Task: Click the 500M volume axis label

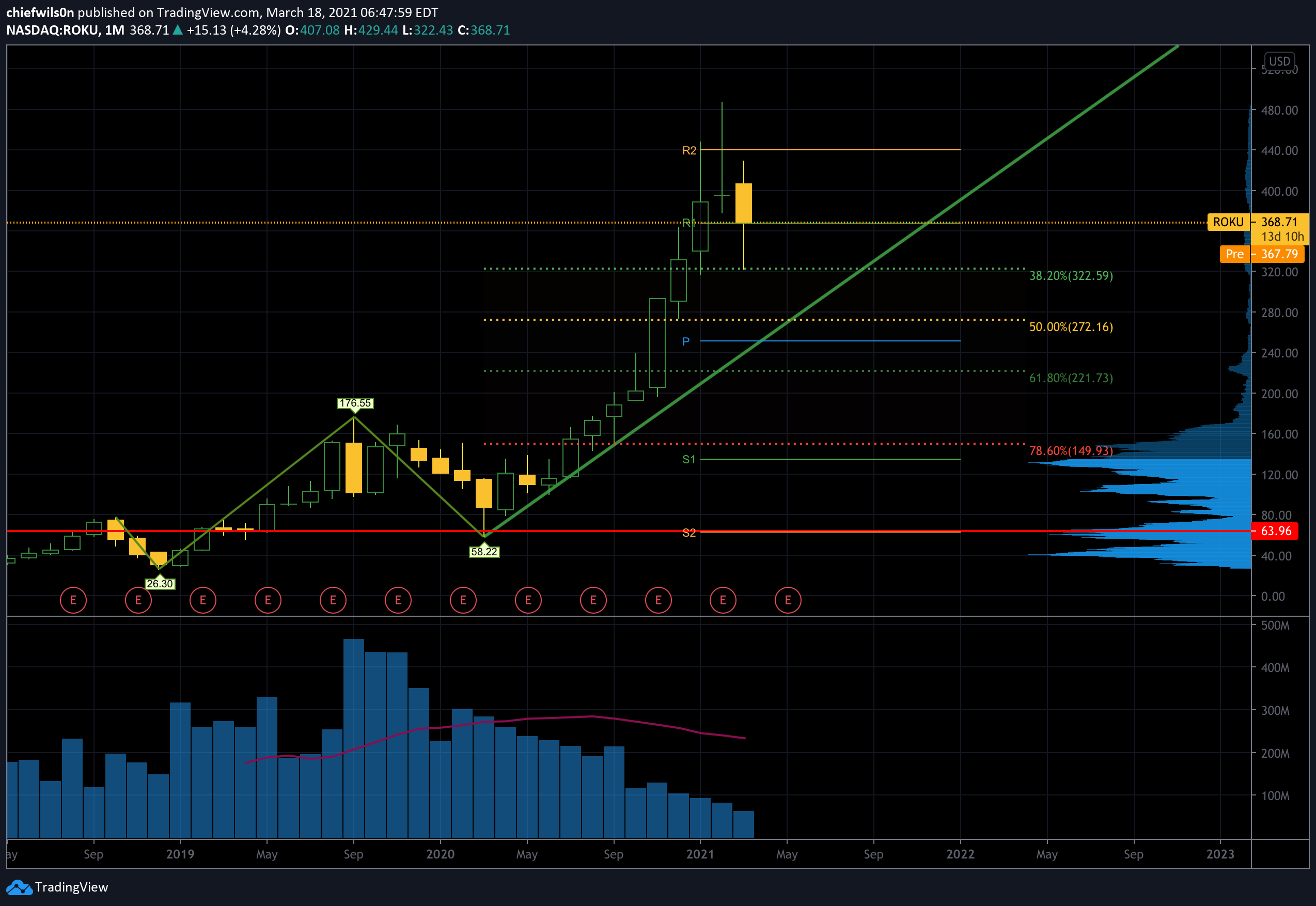Action: 1275,625
